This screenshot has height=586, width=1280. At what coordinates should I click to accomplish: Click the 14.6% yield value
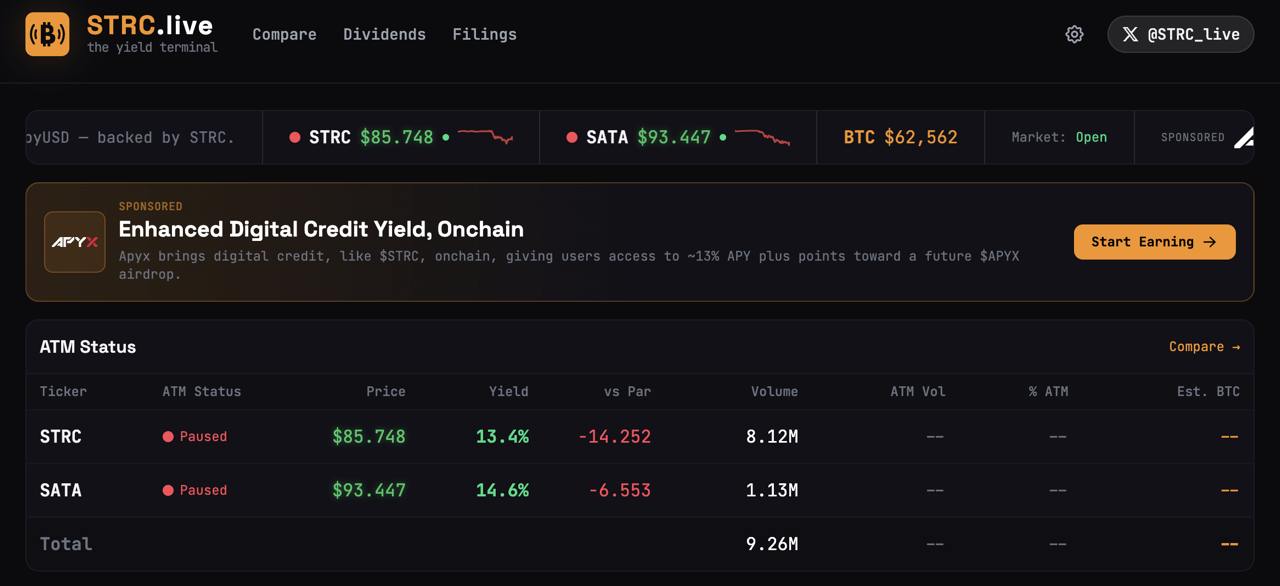click(x=502, y=490)
